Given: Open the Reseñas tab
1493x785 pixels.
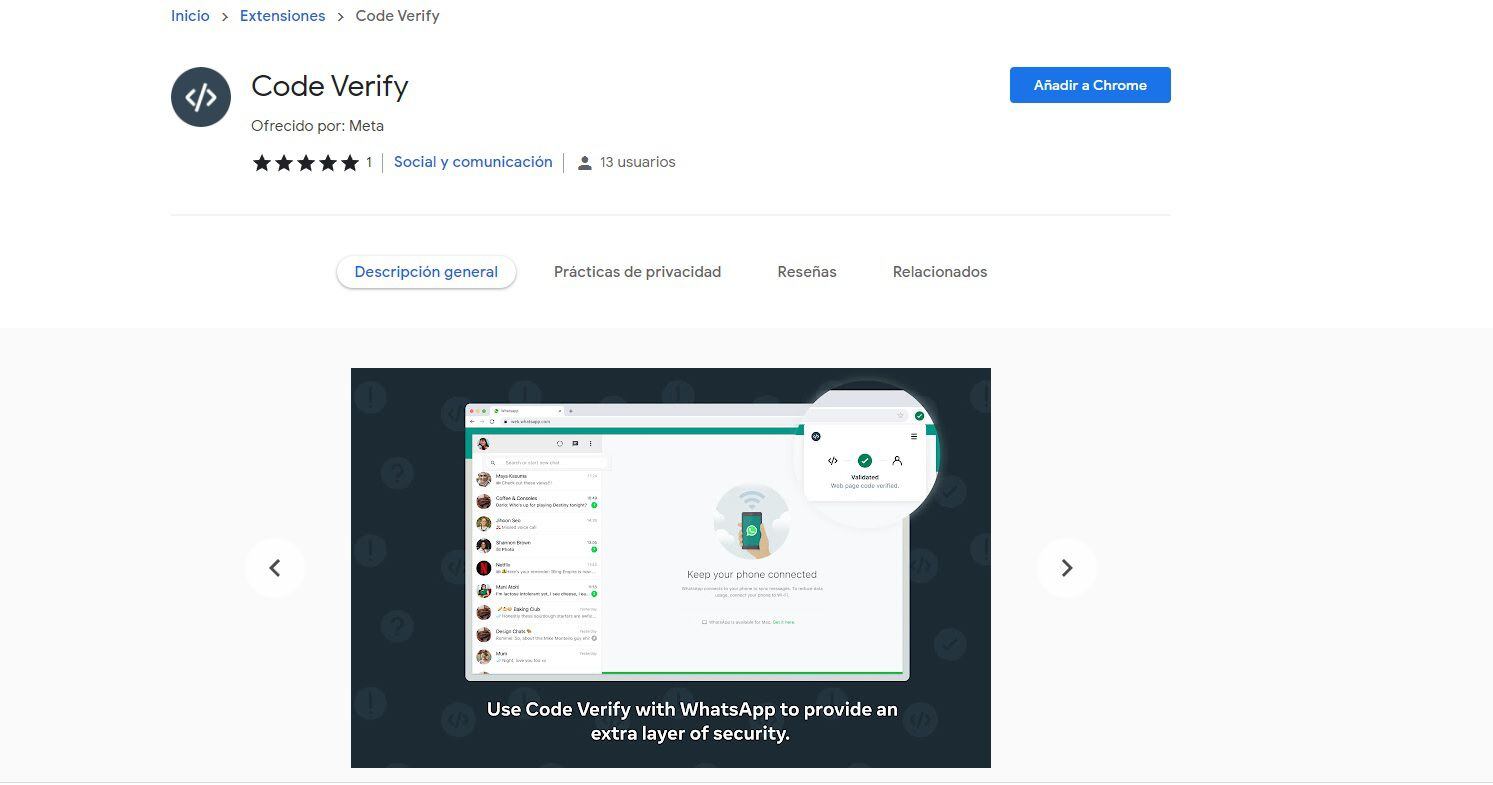Looking at the screenshot, I should point(807,272).
